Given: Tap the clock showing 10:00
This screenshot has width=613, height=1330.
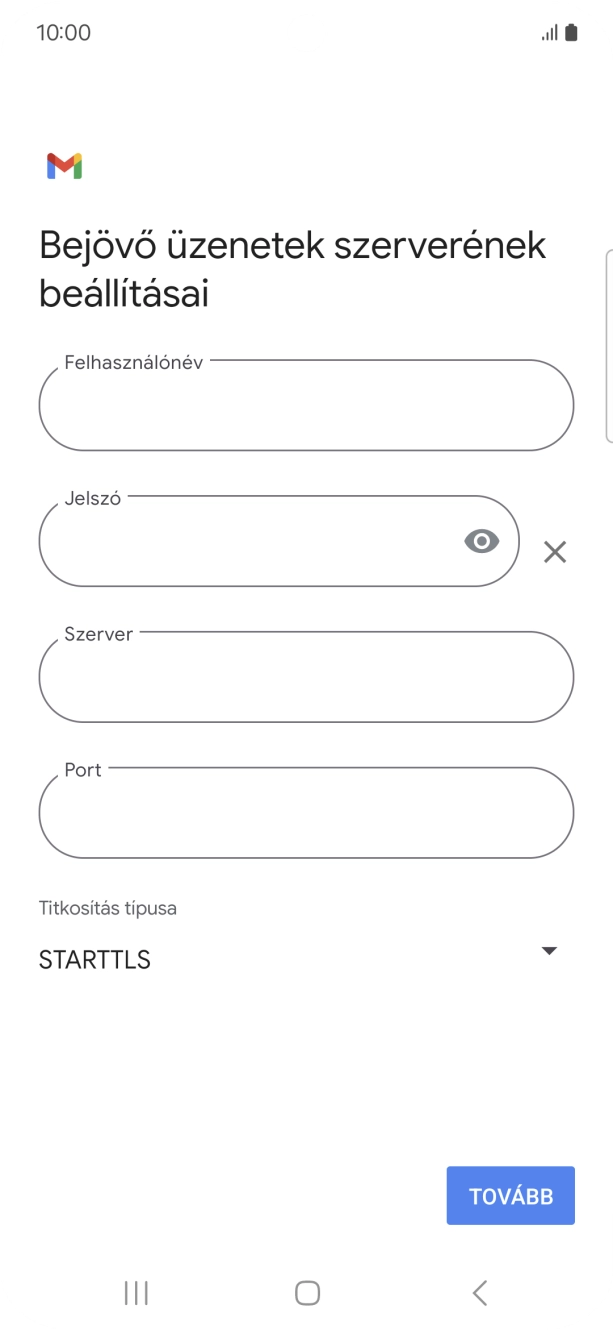Looking at the screenshot, I should click(63, 31).
